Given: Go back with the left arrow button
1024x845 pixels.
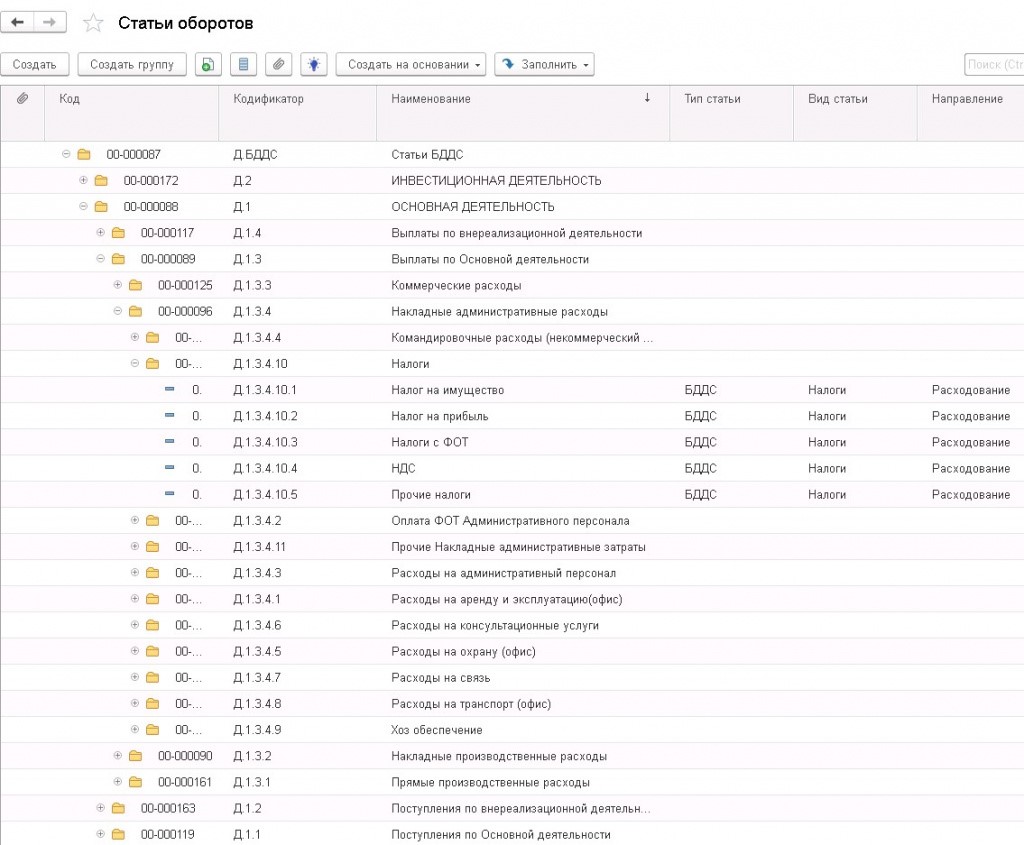Looking at the screenshot, I should click(x=17, y=22).
